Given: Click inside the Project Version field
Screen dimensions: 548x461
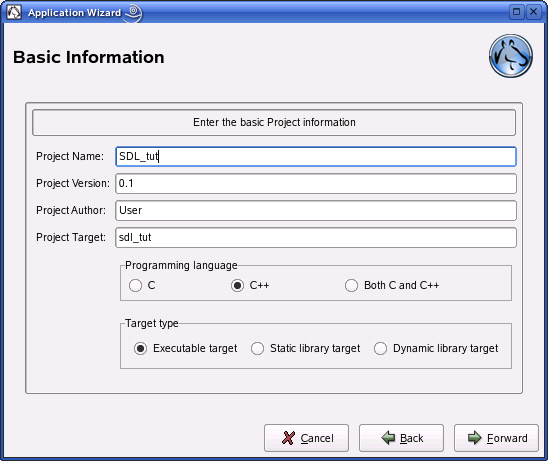Looking at the screenshot, I should point(316,183).
